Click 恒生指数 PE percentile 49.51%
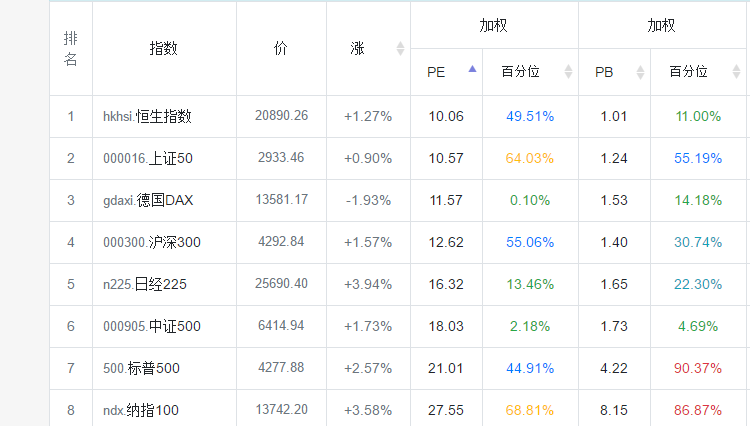 530,116
